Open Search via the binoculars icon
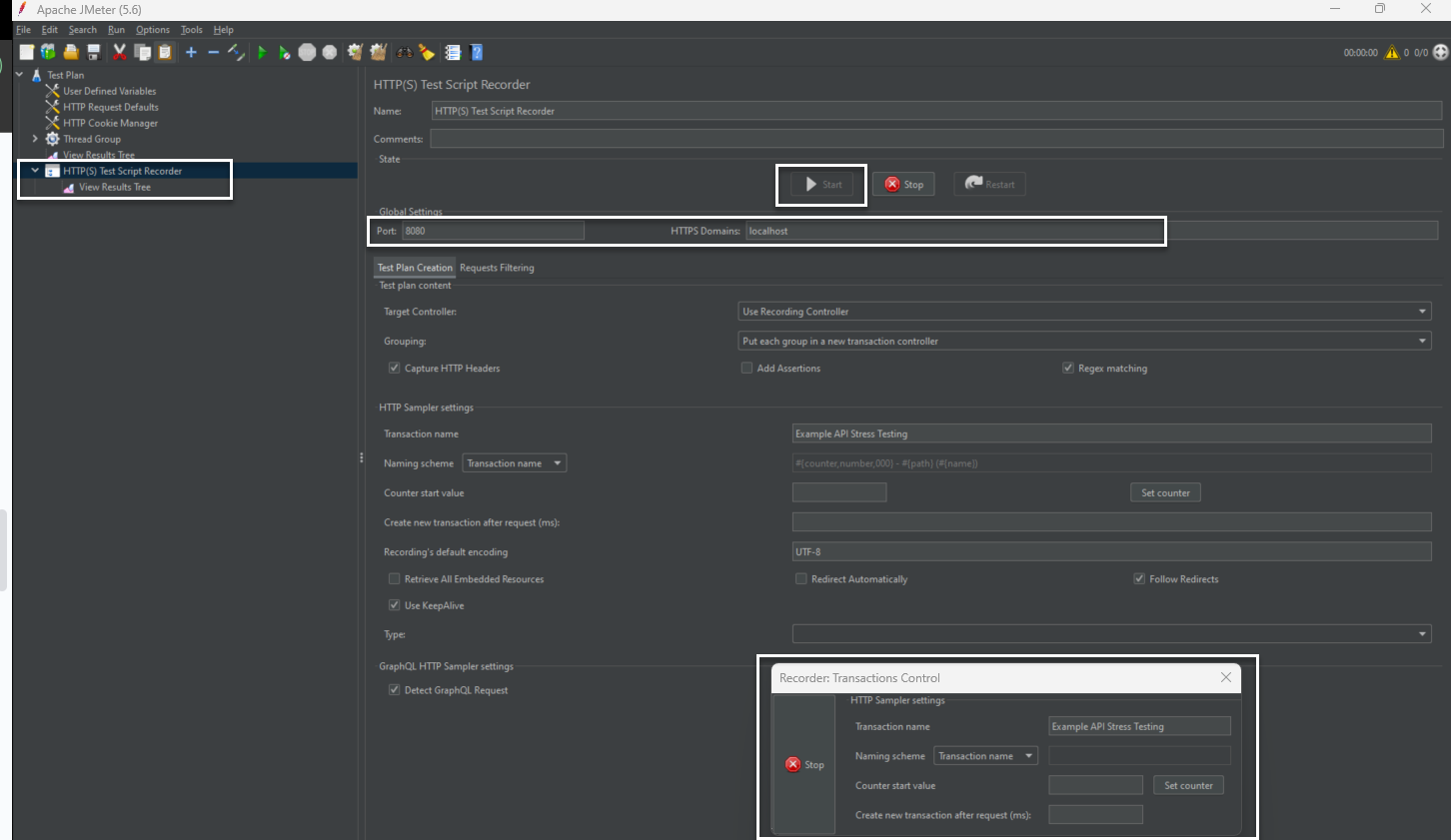The height and width of the screenshot is (840, 1451). [404, 52]
